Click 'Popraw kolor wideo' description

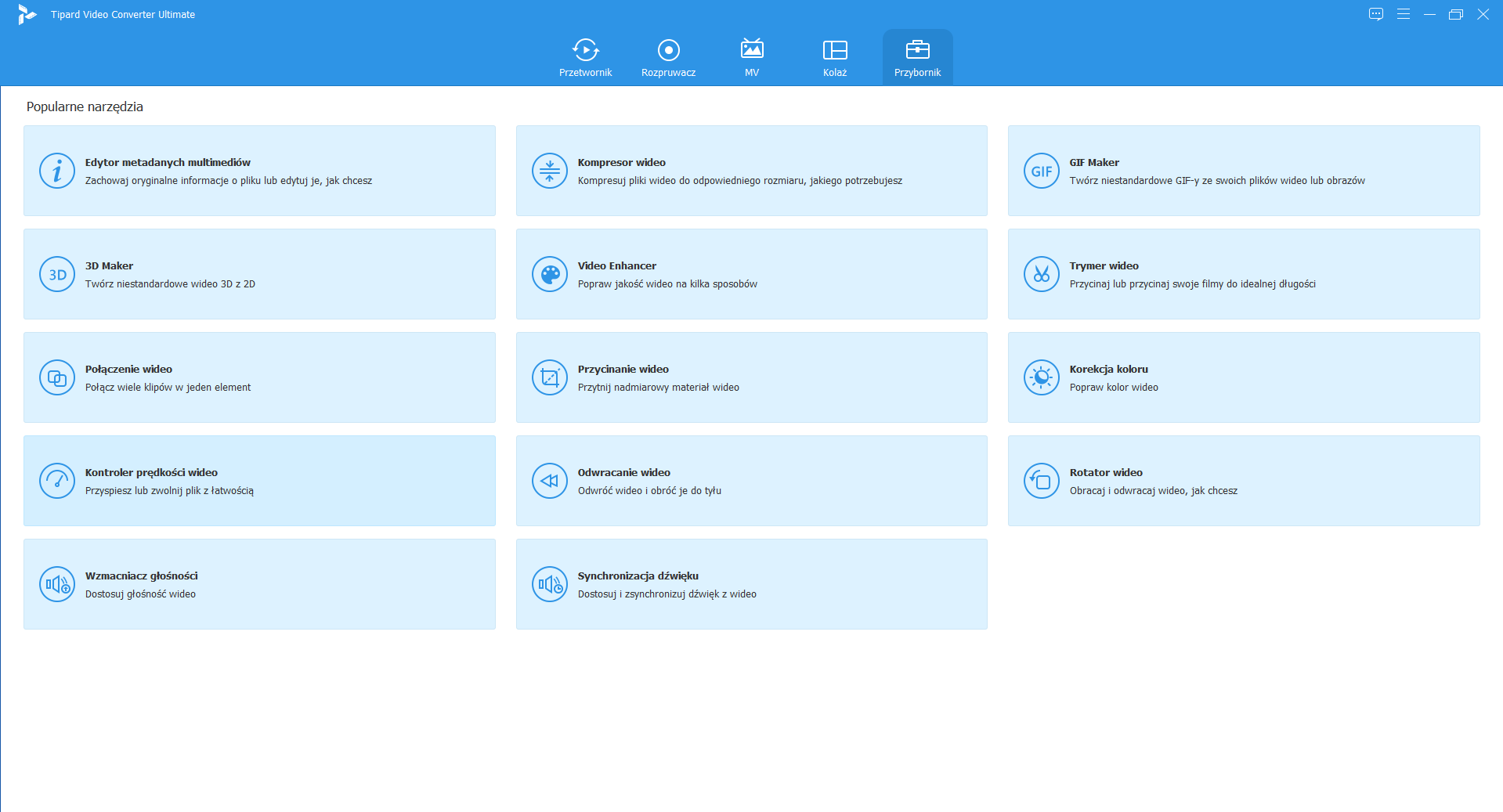pos(1114,388)
